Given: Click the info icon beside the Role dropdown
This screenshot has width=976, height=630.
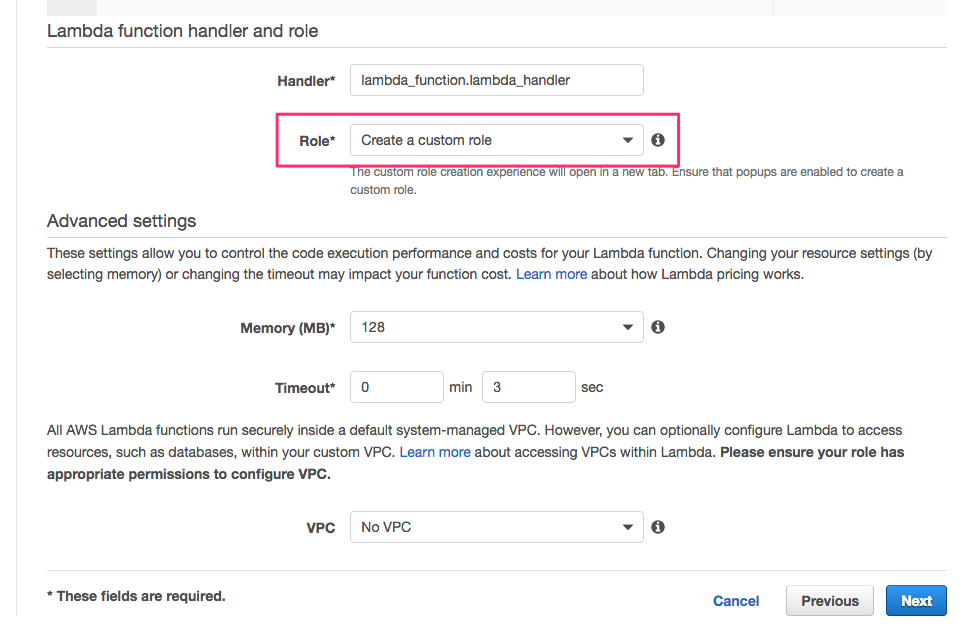Looking at the screenshot, I should tap(658, 140).
